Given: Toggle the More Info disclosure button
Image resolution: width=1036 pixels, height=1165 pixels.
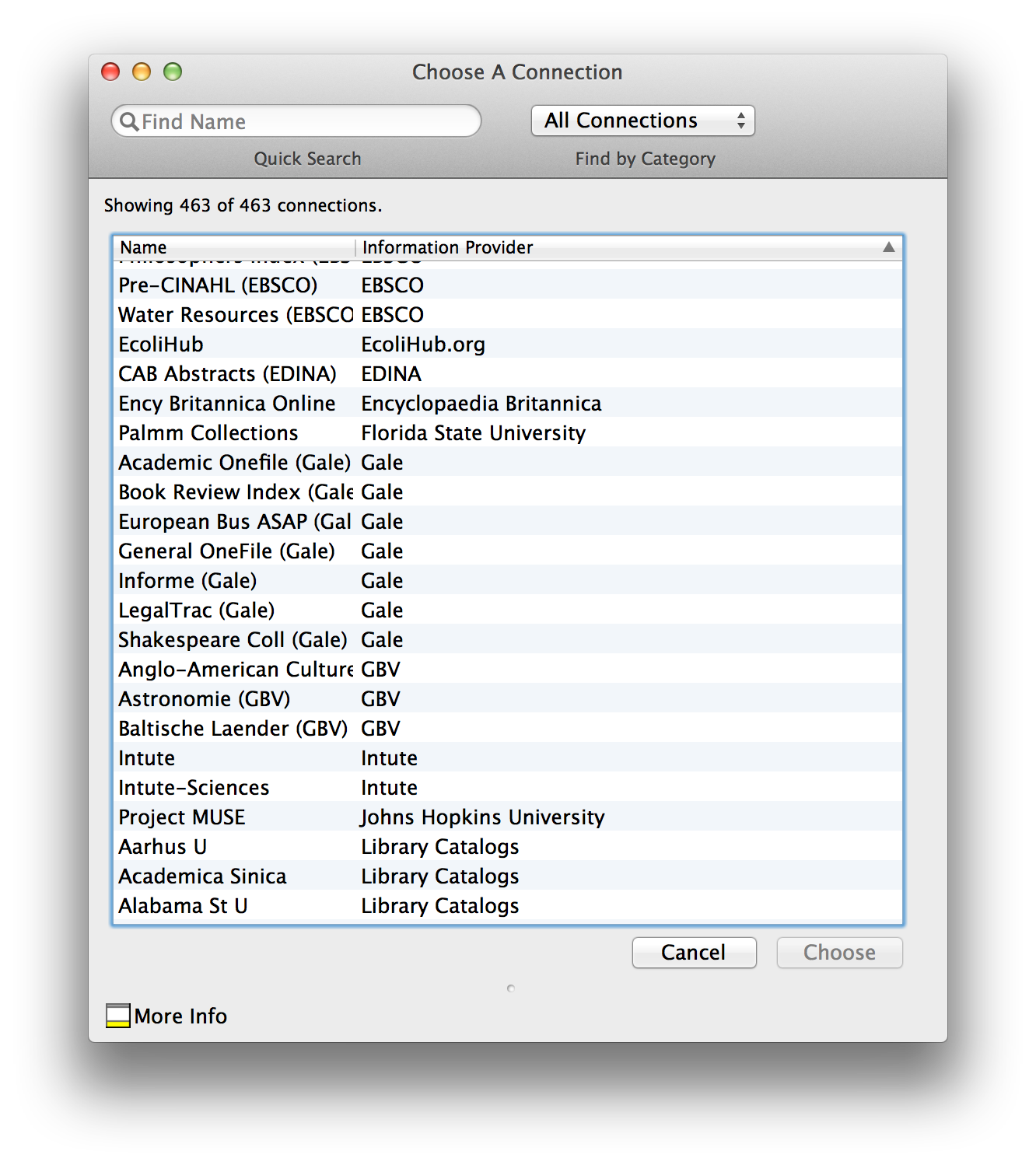Looking at the screenshot, I should (x=118, y=1016).
